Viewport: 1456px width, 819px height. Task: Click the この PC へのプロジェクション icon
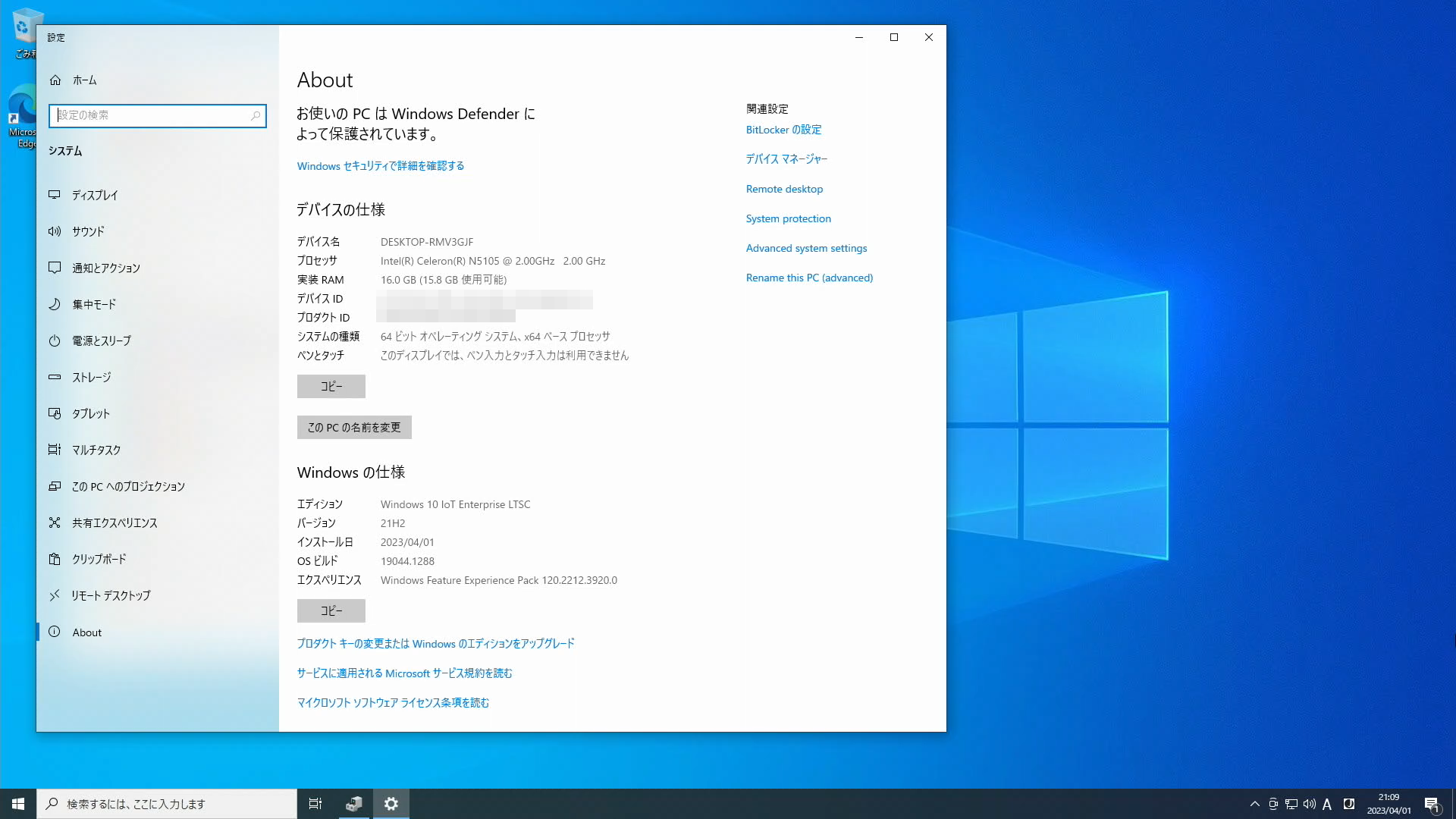(55, 486)
